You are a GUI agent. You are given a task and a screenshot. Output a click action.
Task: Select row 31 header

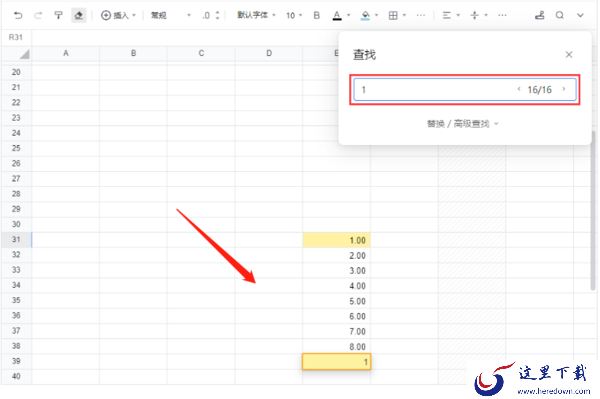click(x=16, y=239)
